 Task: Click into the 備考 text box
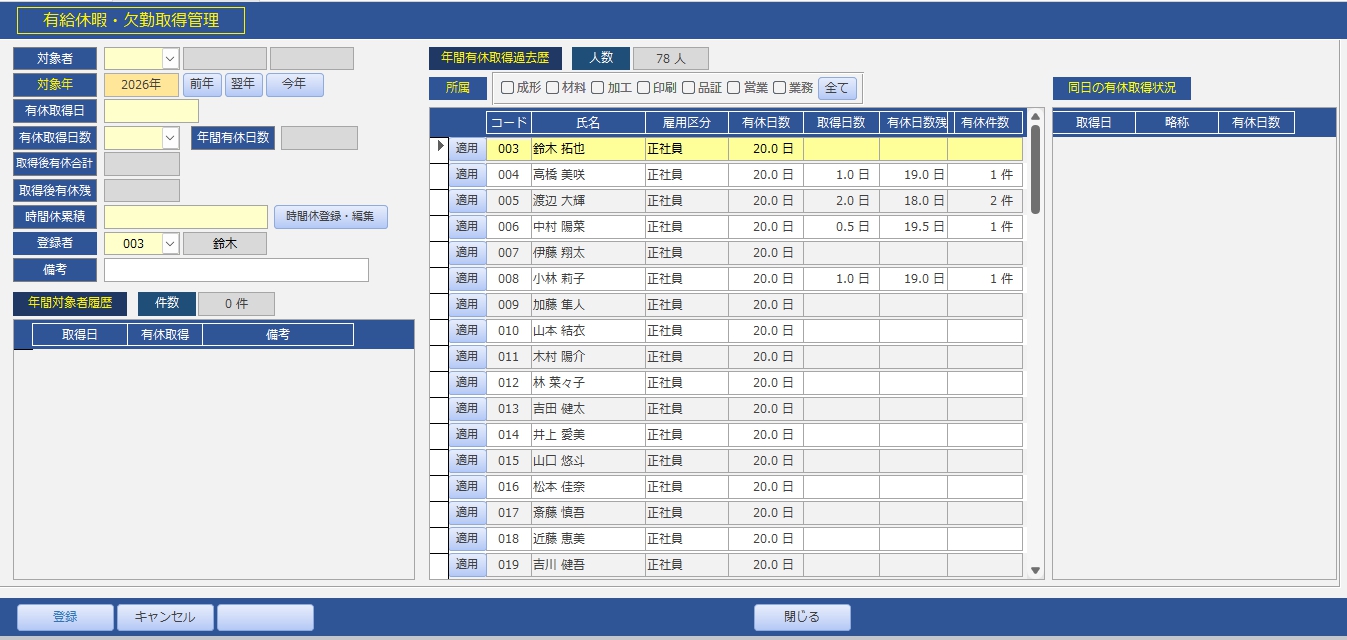pos(236,270)
